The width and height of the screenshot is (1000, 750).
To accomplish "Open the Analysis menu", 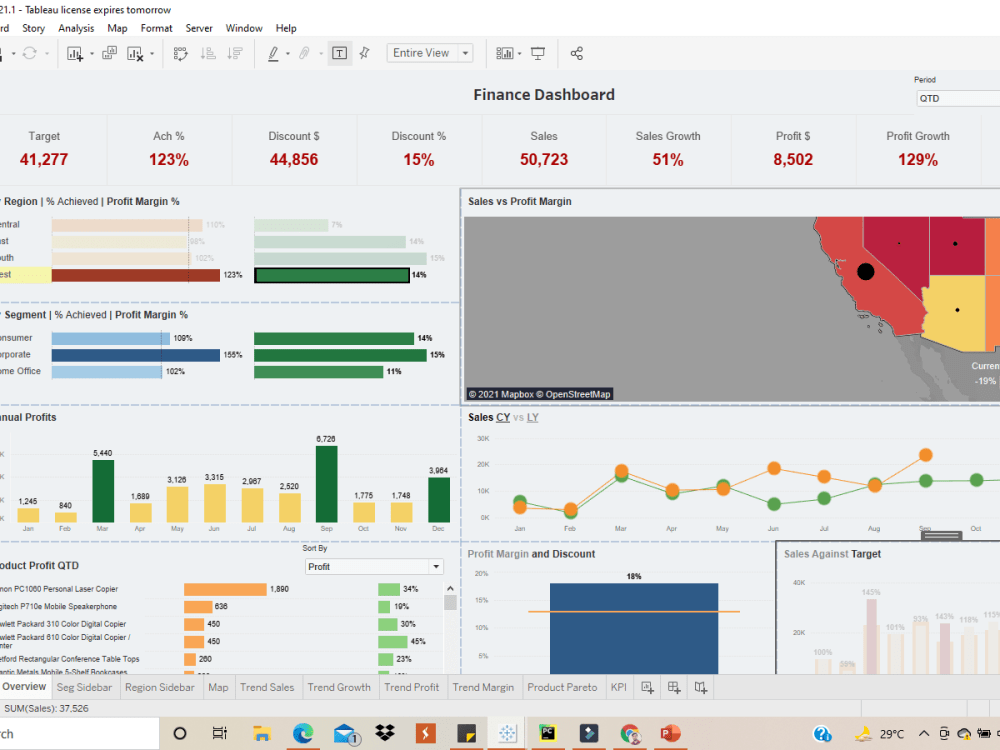I will 75,28.
